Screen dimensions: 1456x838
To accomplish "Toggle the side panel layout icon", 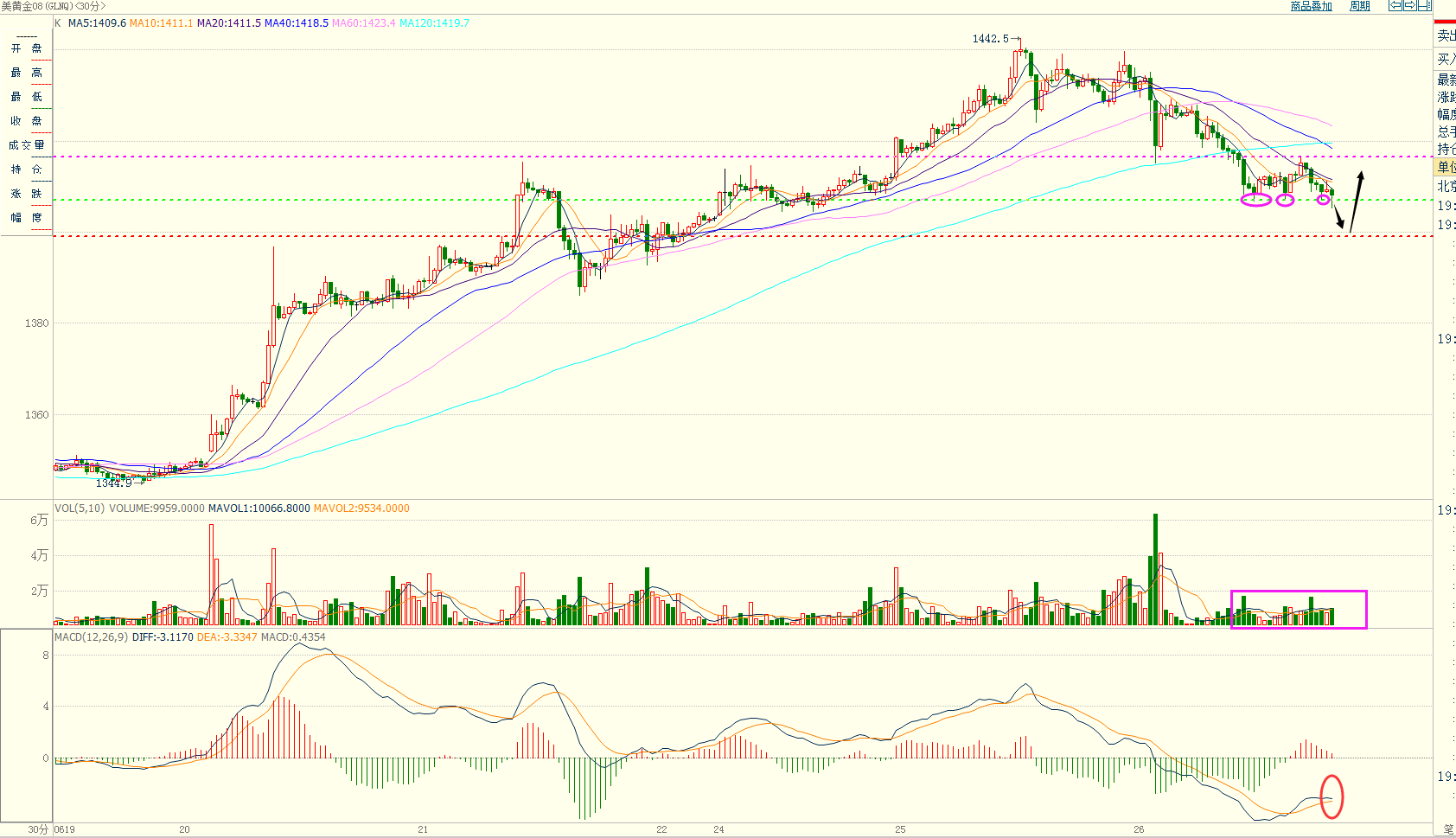I will [1424, 5].
